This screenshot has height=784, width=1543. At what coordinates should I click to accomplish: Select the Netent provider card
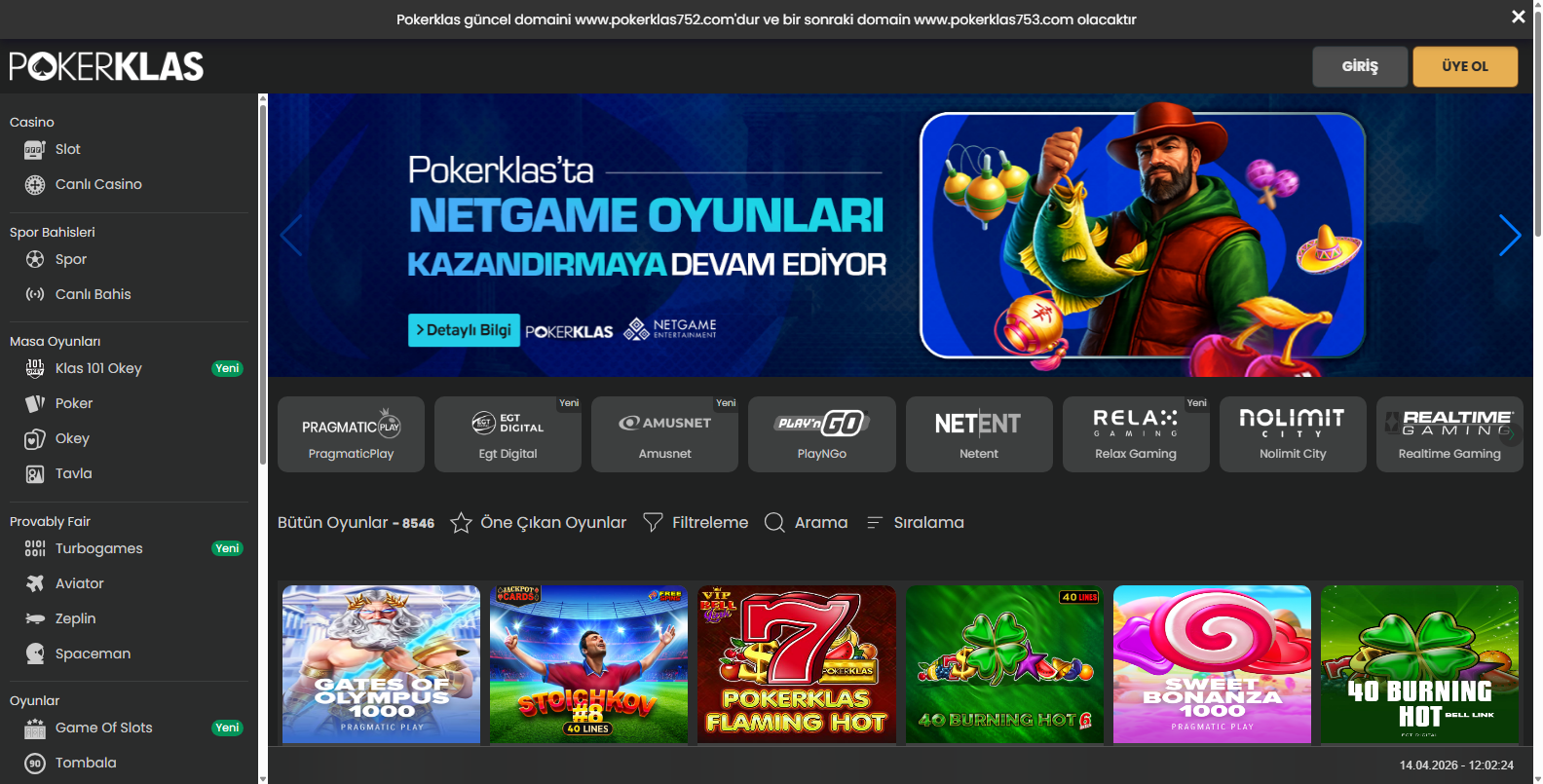tap(979, 434)
